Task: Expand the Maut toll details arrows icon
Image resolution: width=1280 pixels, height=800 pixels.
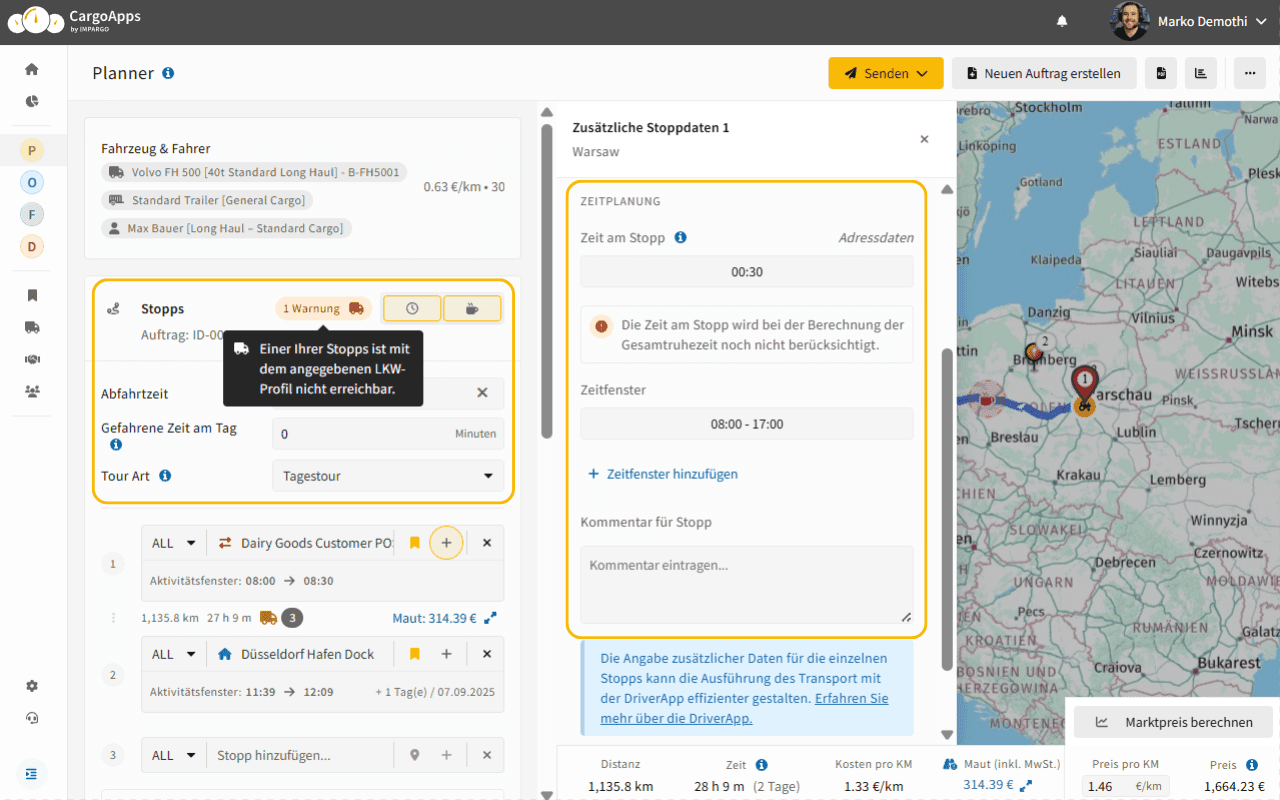Action: (x=490, y=618)
